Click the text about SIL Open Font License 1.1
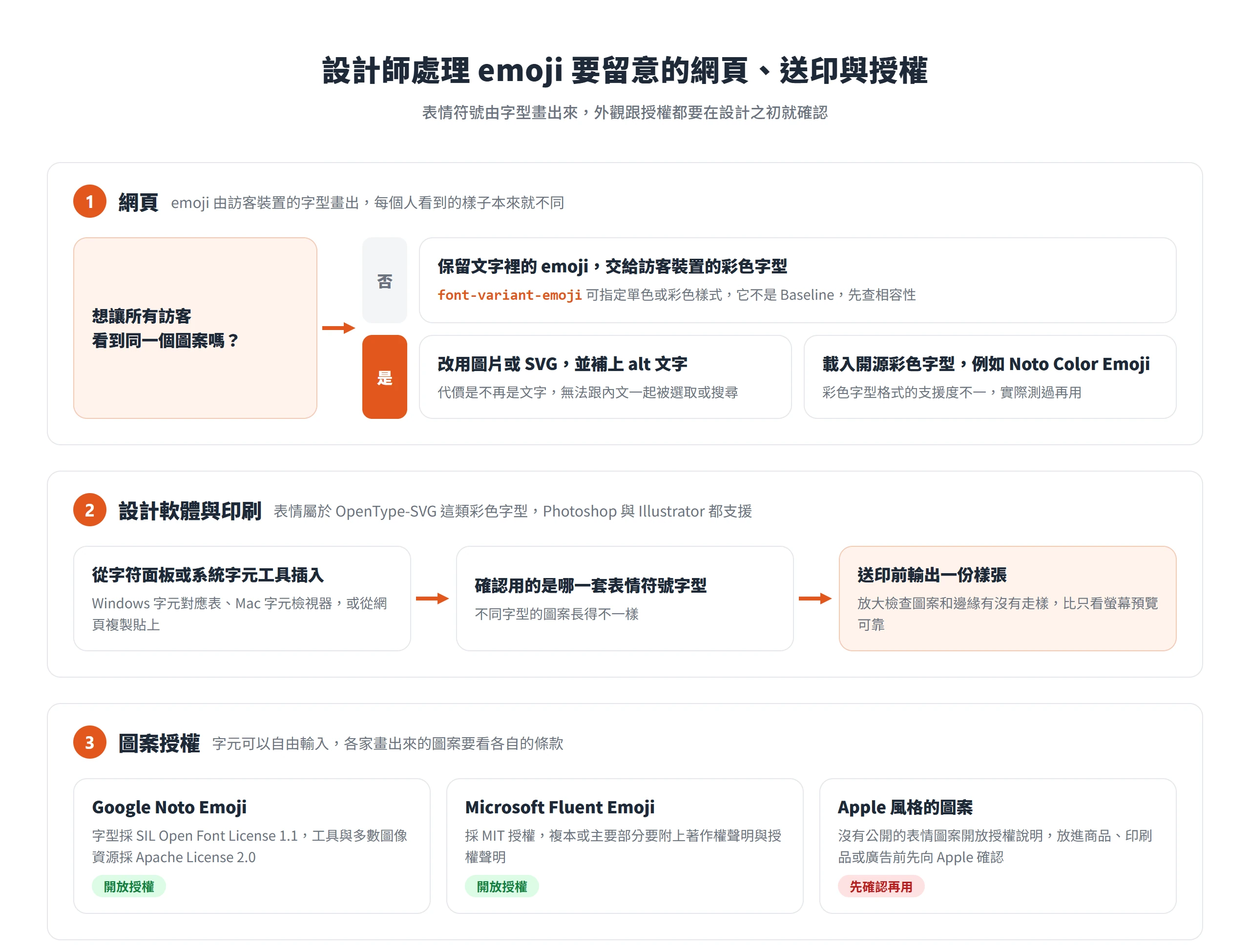The image size is (1250, 952). pos(250,847)
